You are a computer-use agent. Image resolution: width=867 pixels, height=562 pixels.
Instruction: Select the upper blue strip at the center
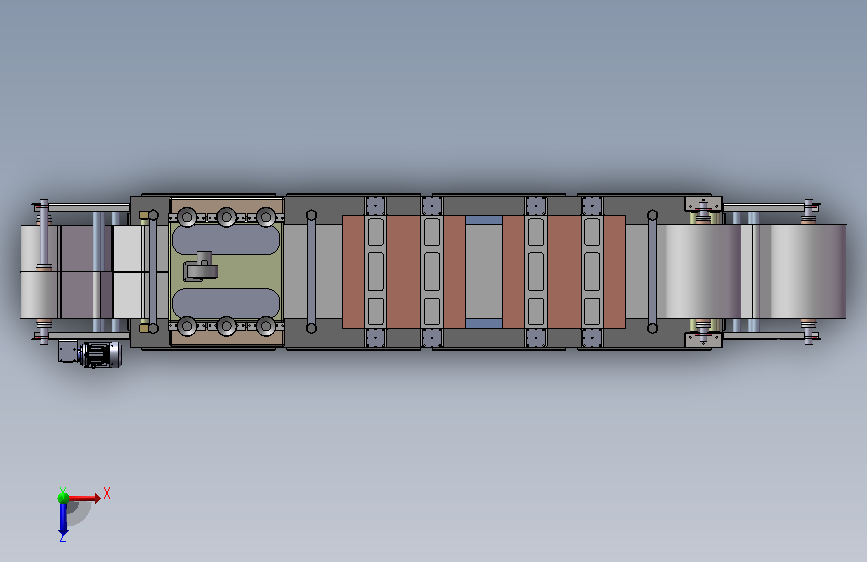pyautogui.click(x=484, y=220)
